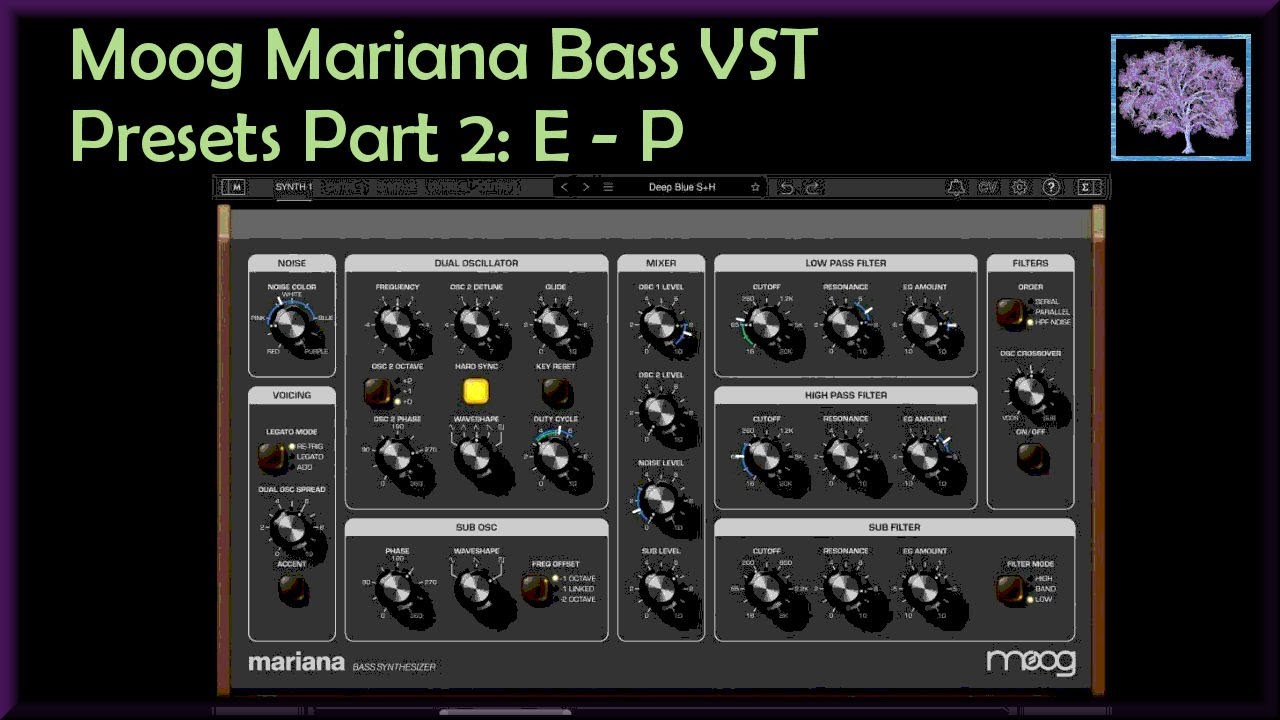
Task: Click the High Pass Filter Resonance knob
Action: (845, 456)
